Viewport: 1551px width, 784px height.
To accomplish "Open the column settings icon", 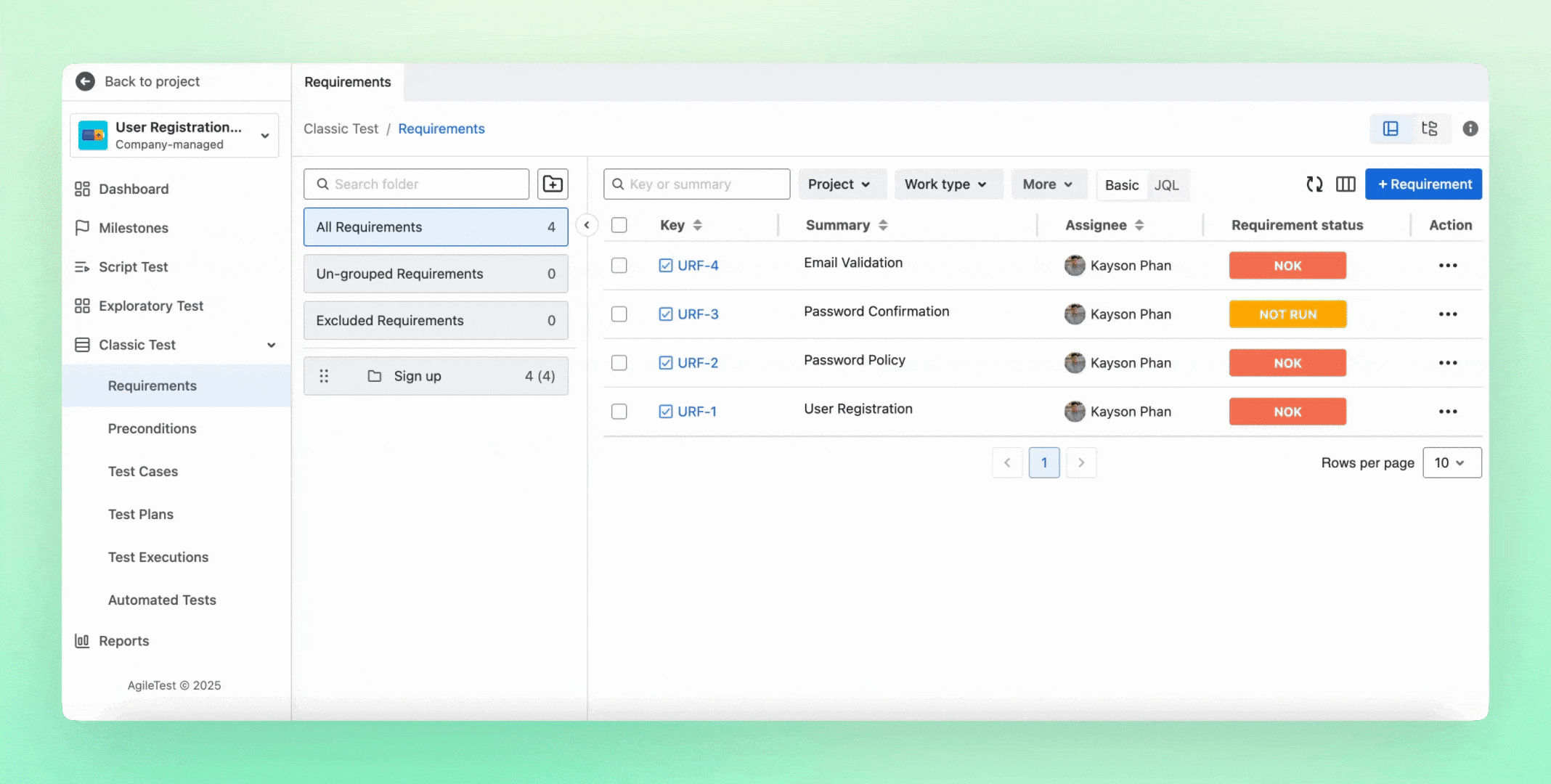I will click(x=1346, y=184).
